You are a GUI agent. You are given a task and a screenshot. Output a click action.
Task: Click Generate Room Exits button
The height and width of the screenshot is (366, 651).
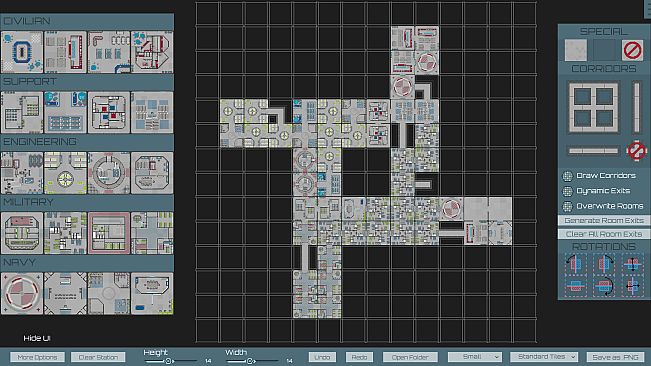click(604, 220)
